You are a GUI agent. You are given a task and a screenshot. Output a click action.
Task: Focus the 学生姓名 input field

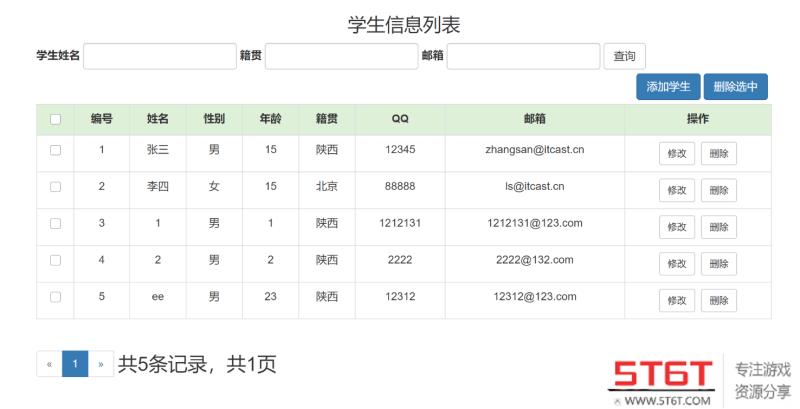[x=159, y=56]
